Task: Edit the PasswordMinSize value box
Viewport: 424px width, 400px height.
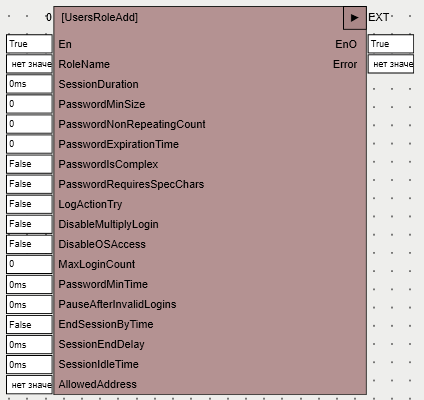Action: [x=29, y=104]
